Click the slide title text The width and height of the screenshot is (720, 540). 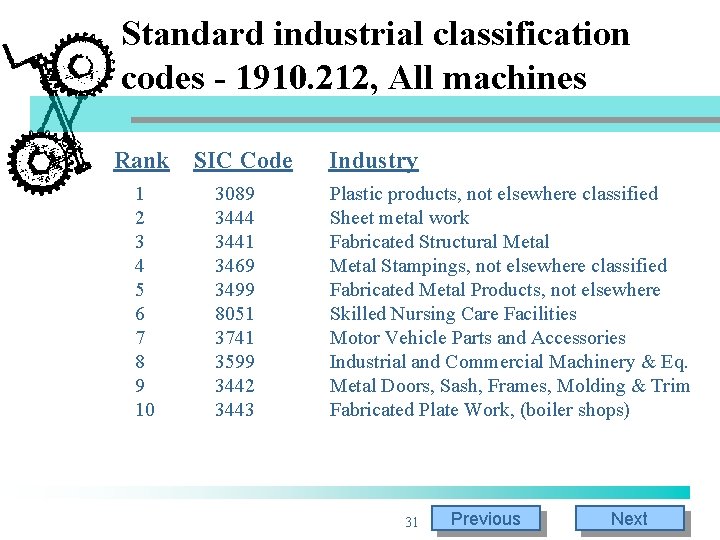click(375, 56)
